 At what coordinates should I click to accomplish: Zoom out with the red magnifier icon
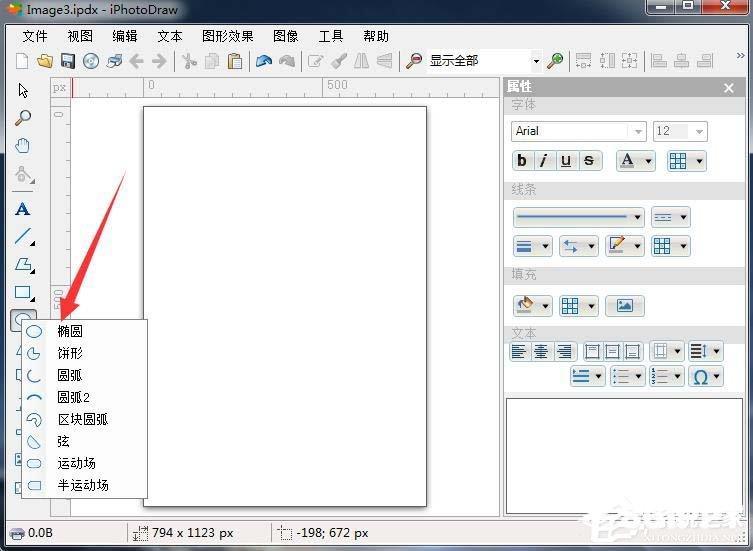point(413,61)
